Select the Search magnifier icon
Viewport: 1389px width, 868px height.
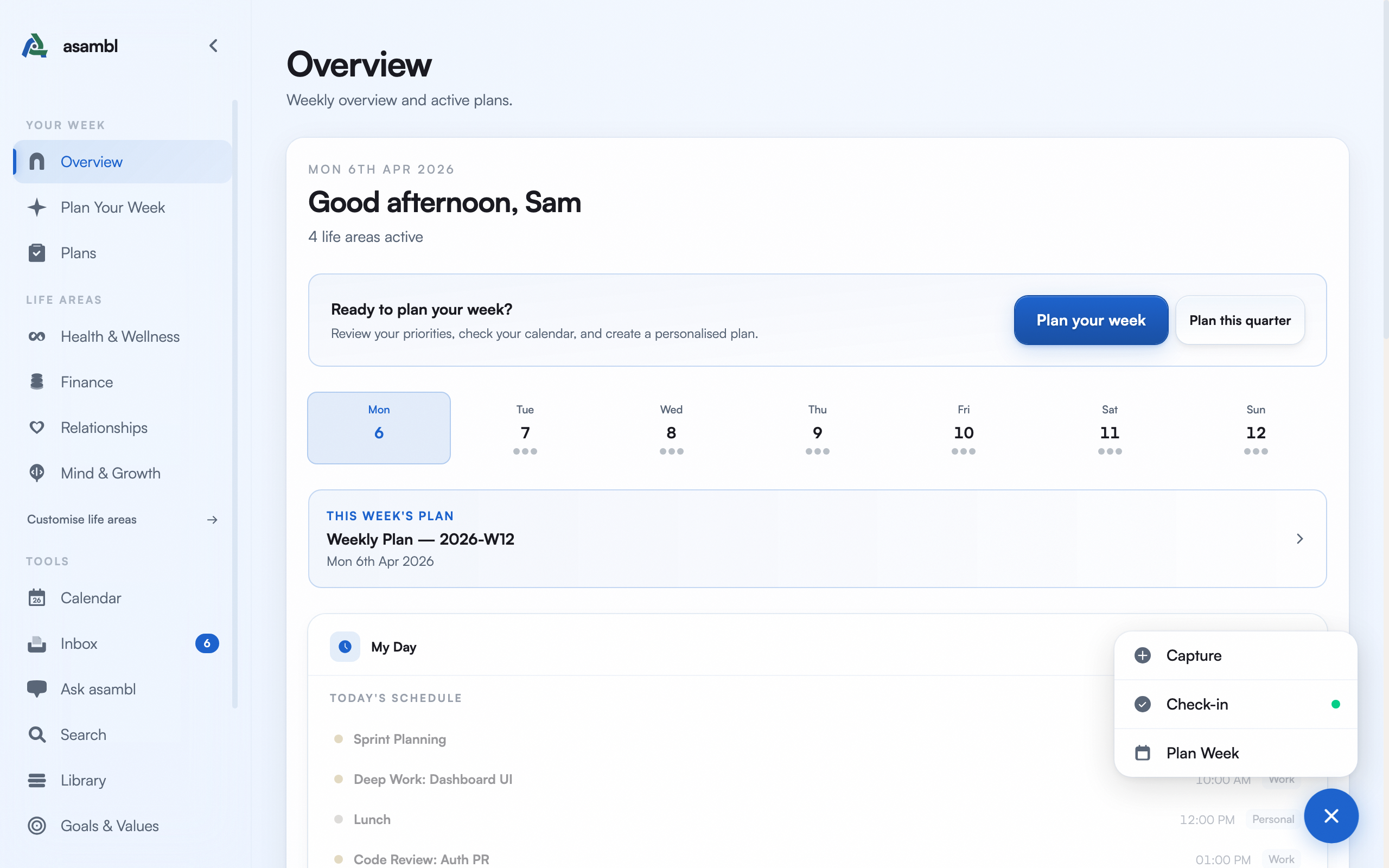coord(37,734)
